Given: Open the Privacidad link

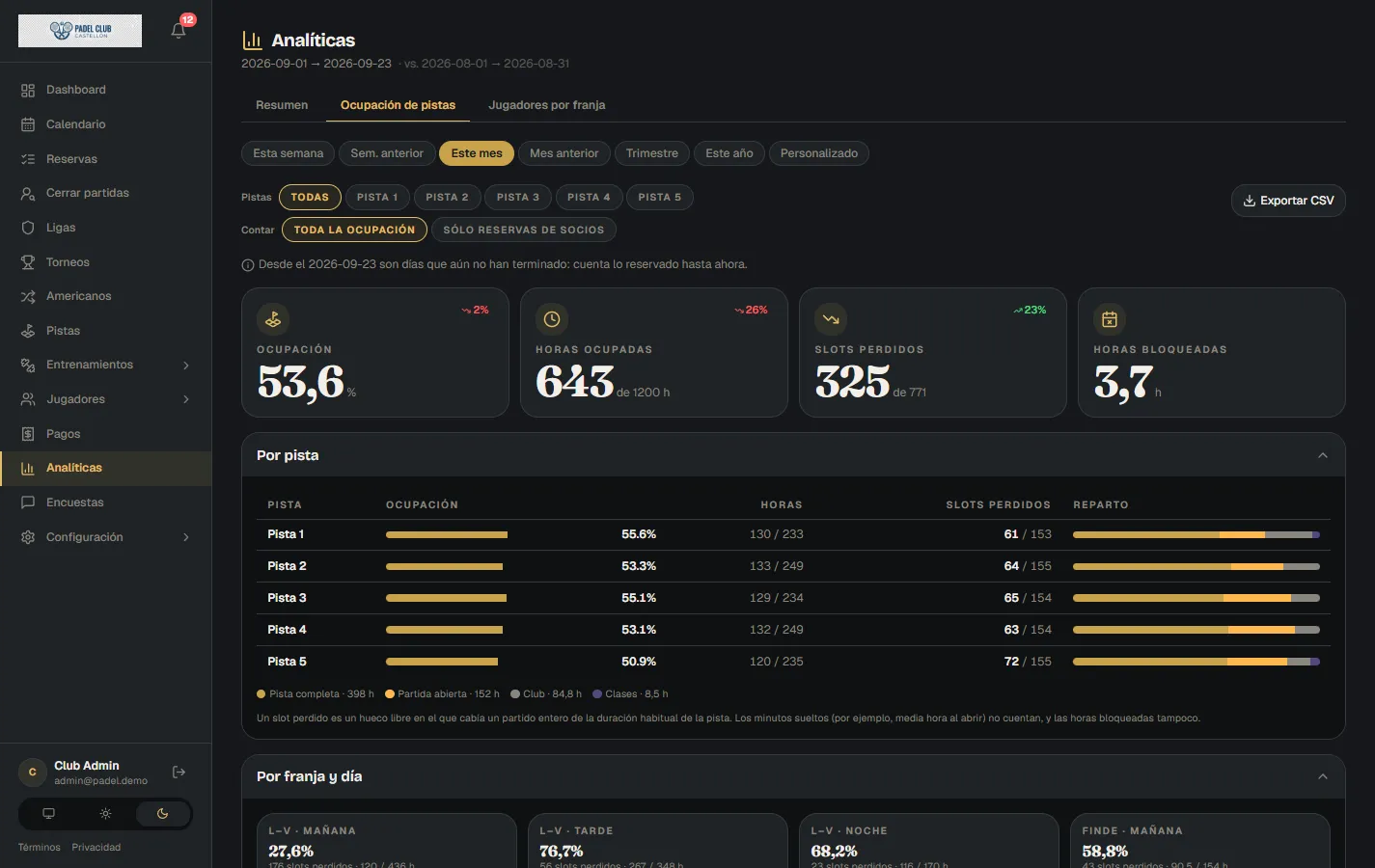Looking at the screenshot, I should tap(96, 848).
